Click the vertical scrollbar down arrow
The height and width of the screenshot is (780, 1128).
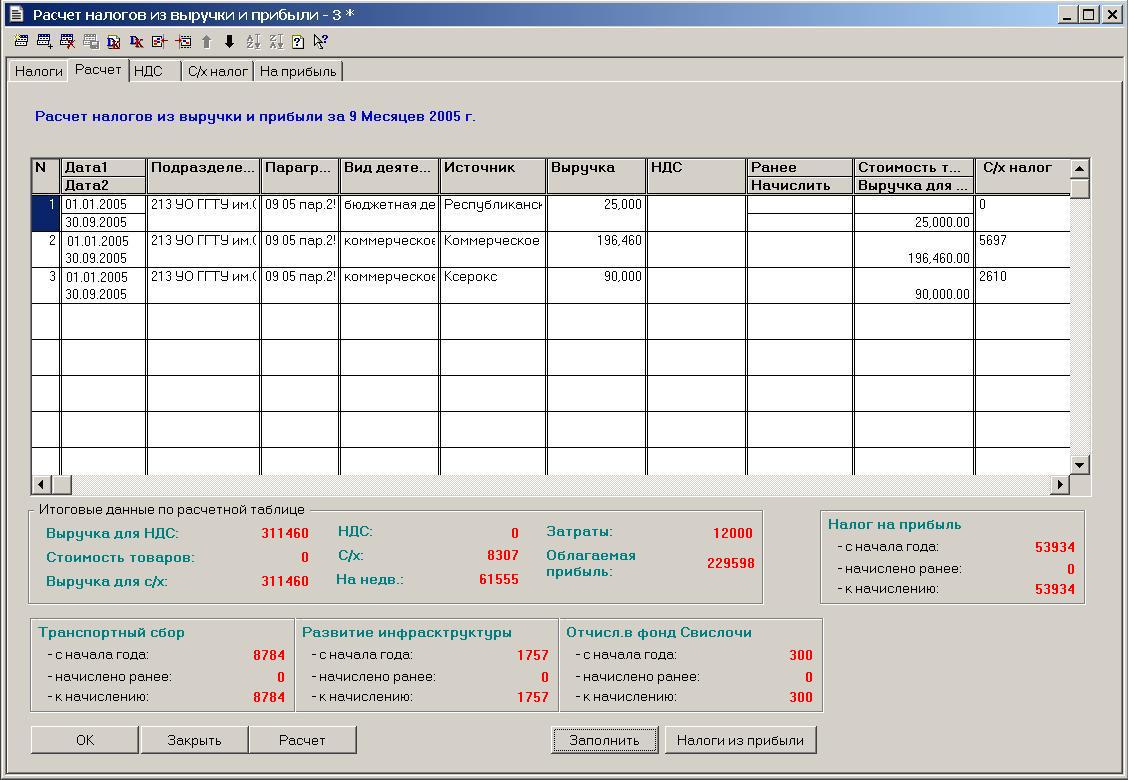[x=1079, y=464]
